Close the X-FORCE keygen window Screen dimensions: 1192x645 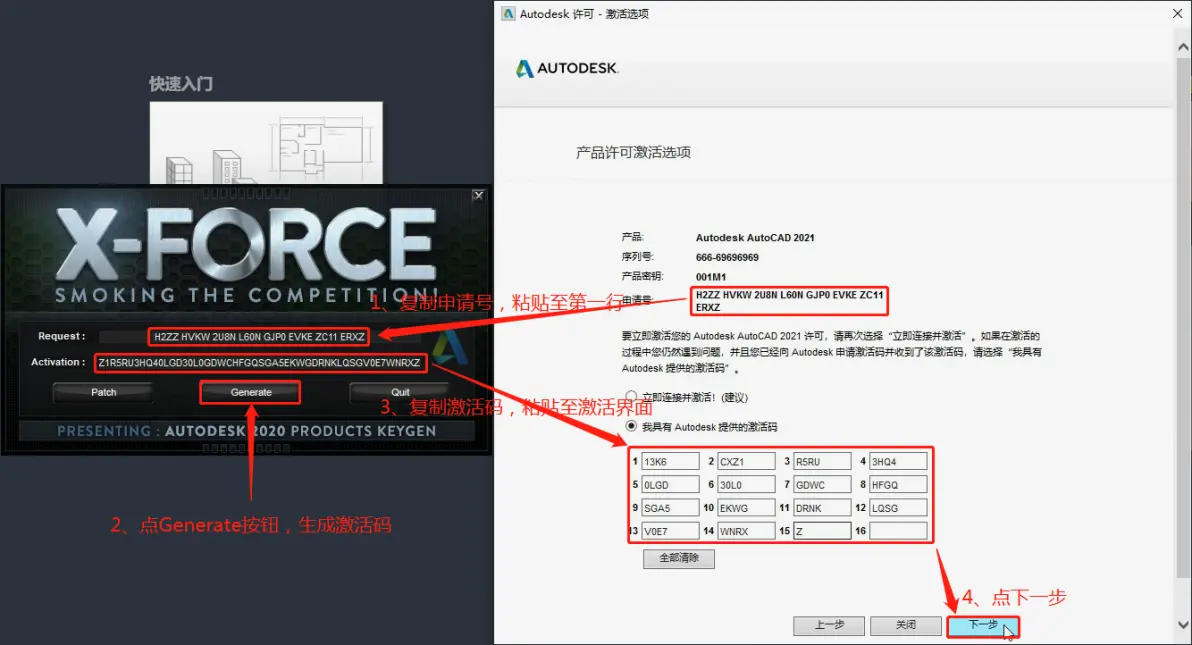click(x=478, y=195)
